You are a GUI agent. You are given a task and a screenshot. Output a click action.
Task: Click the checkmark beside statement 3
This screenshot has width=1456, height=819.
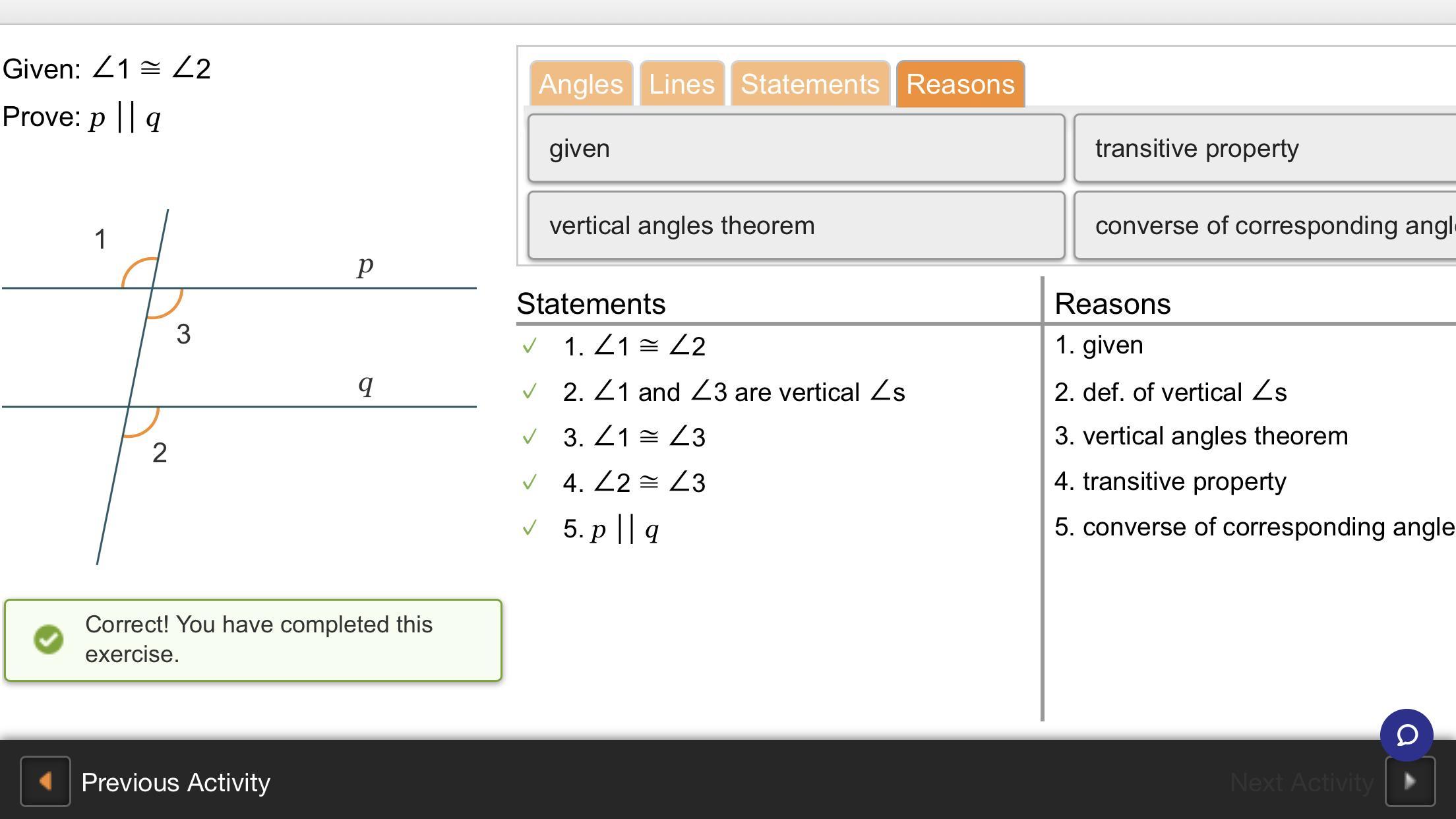tap(529, 437)
